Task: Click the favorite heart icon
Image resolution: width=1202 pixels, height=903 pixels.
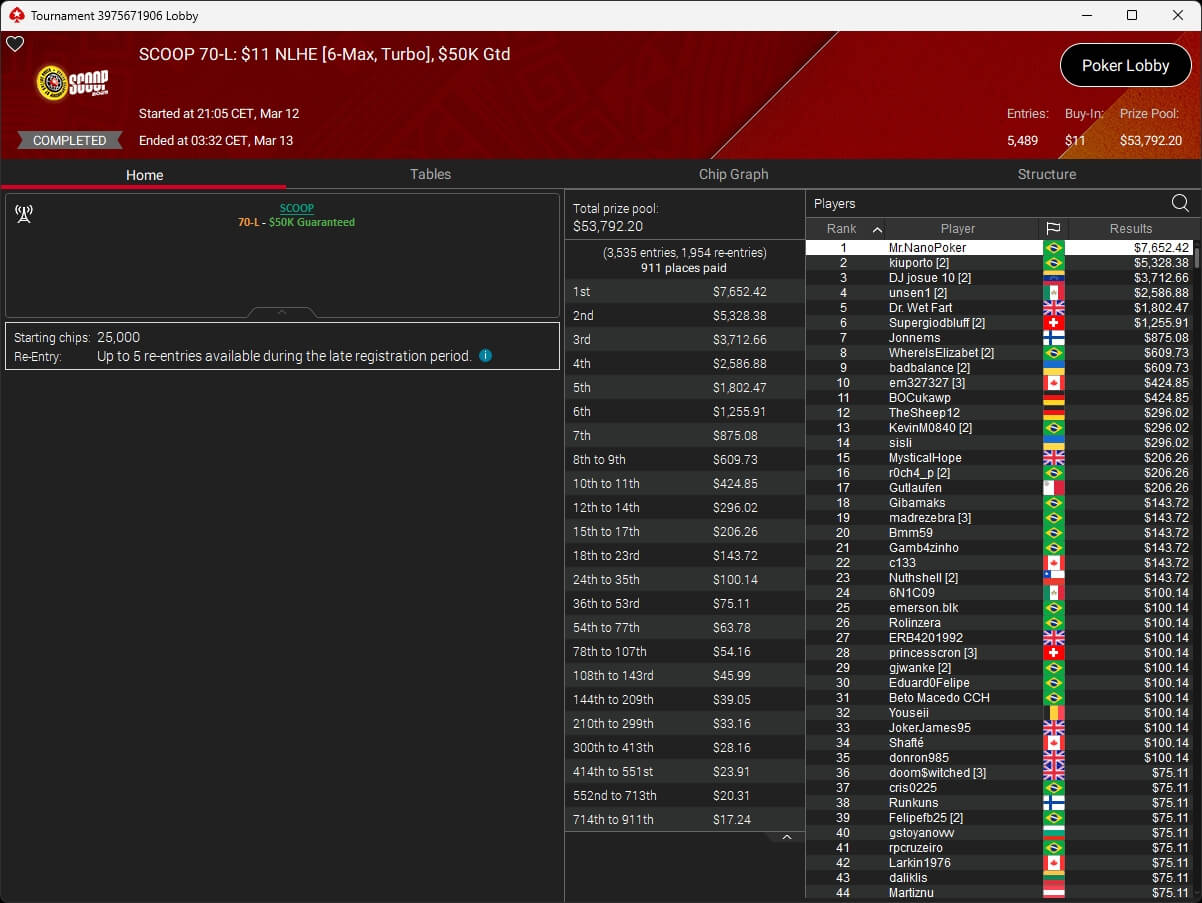Action: [x=15, y=44]
